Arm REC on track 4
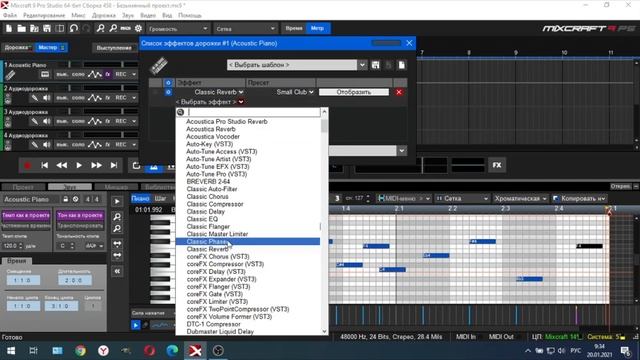Screen dimensions: 640x360 [121, 144]
